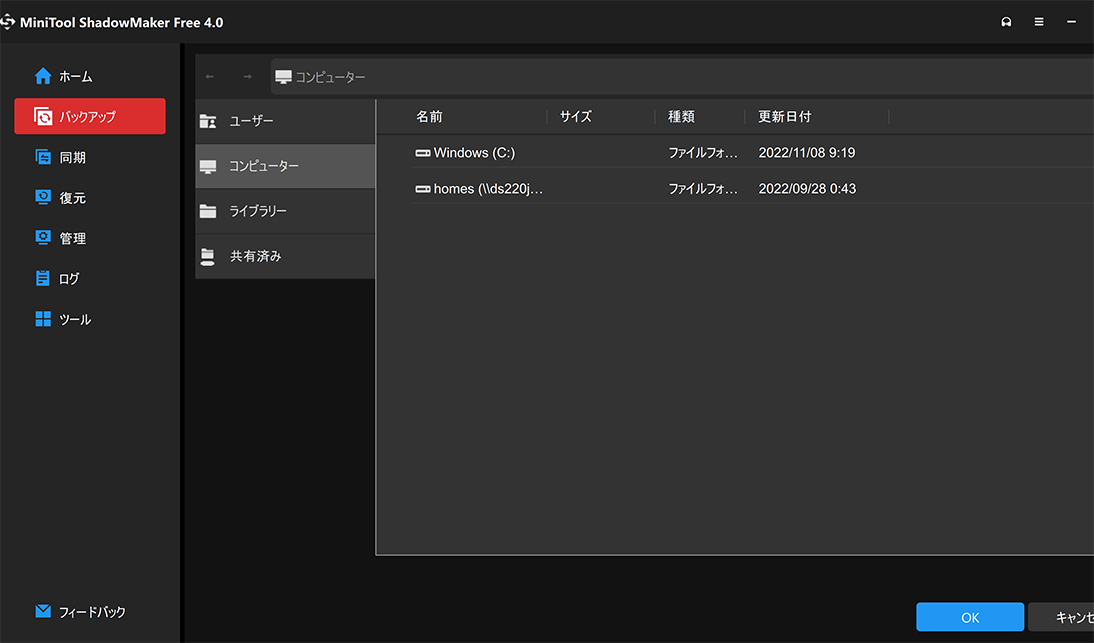Click the date 2022/09/28 0:43
1094x643 pixels.
point(807,189)
